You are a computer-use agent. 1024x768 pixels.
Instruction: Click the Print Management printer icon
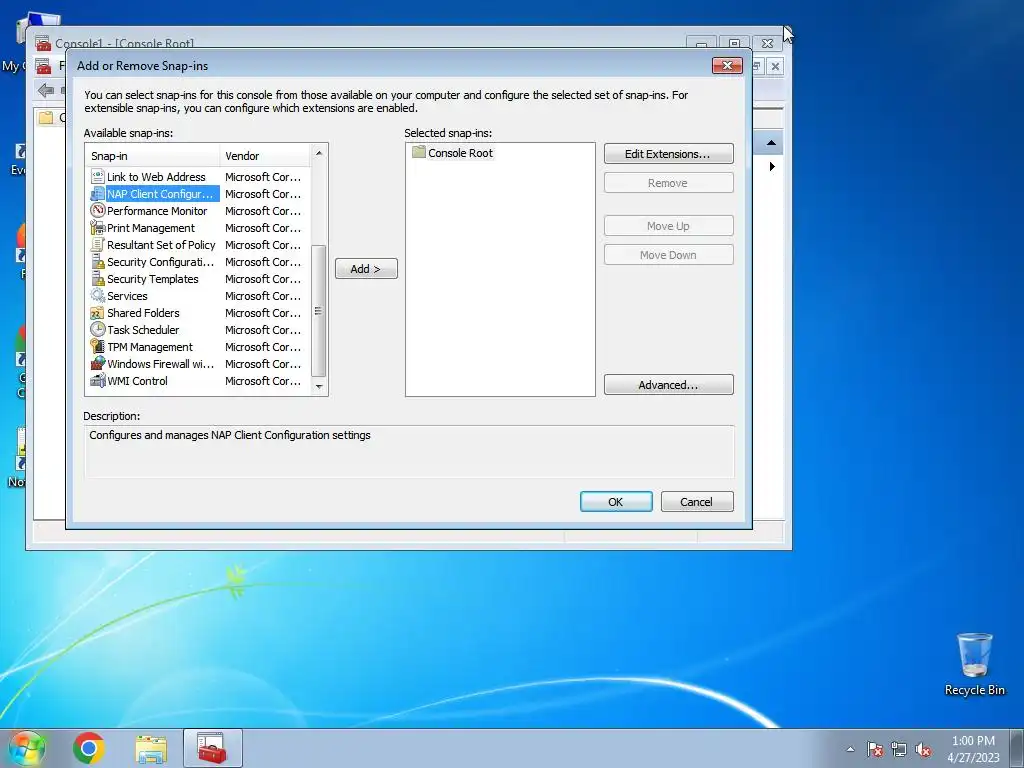pos(97,228)
